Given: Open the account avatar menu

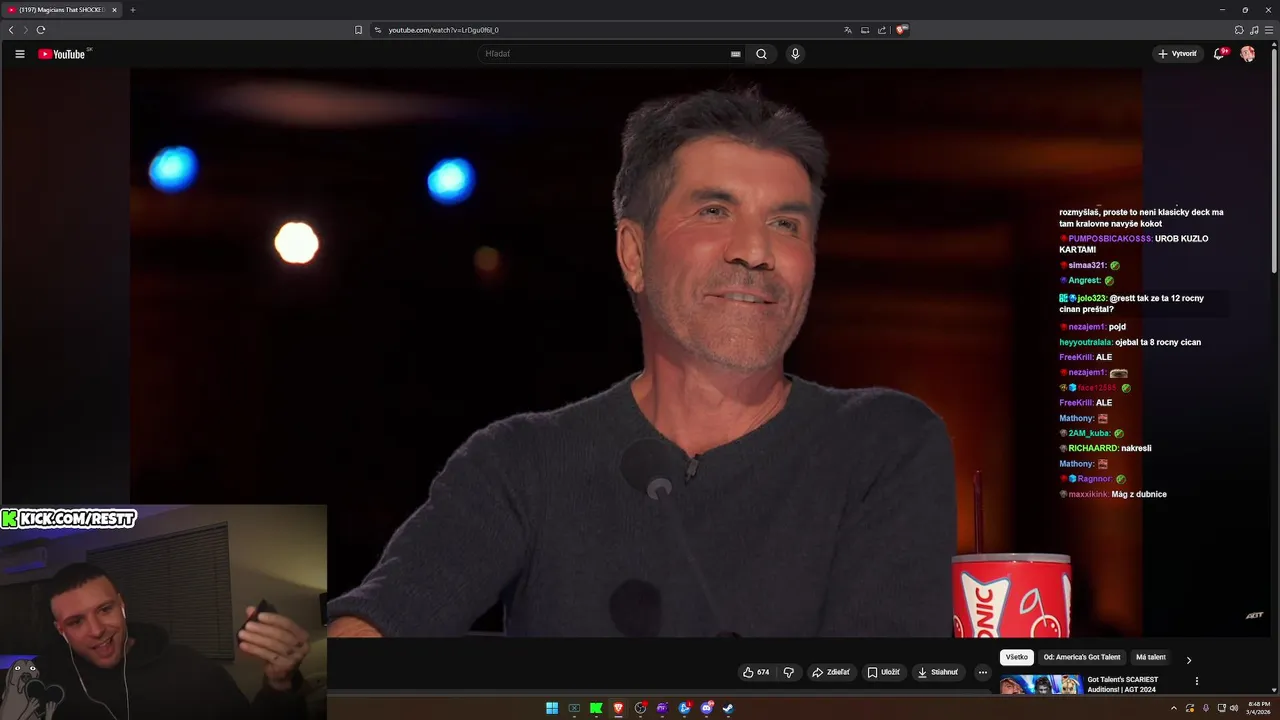Looking at the screenshot, I should (x=1247, y=54).
